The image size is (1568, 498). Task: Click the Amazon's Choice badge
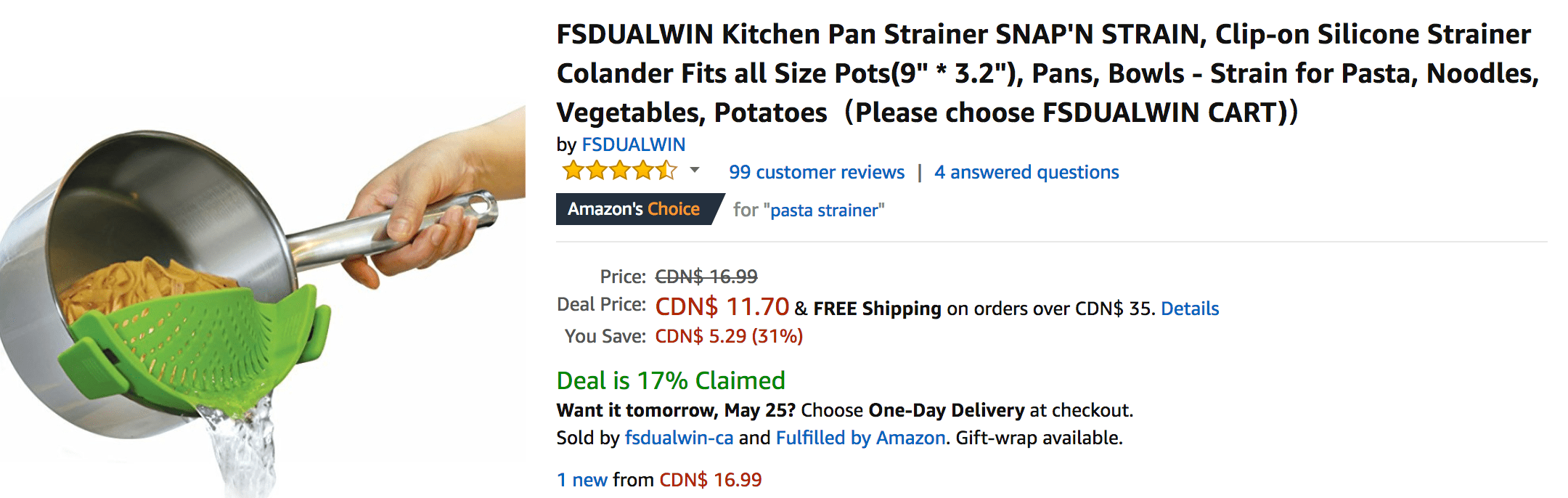[x=639, y=209]
